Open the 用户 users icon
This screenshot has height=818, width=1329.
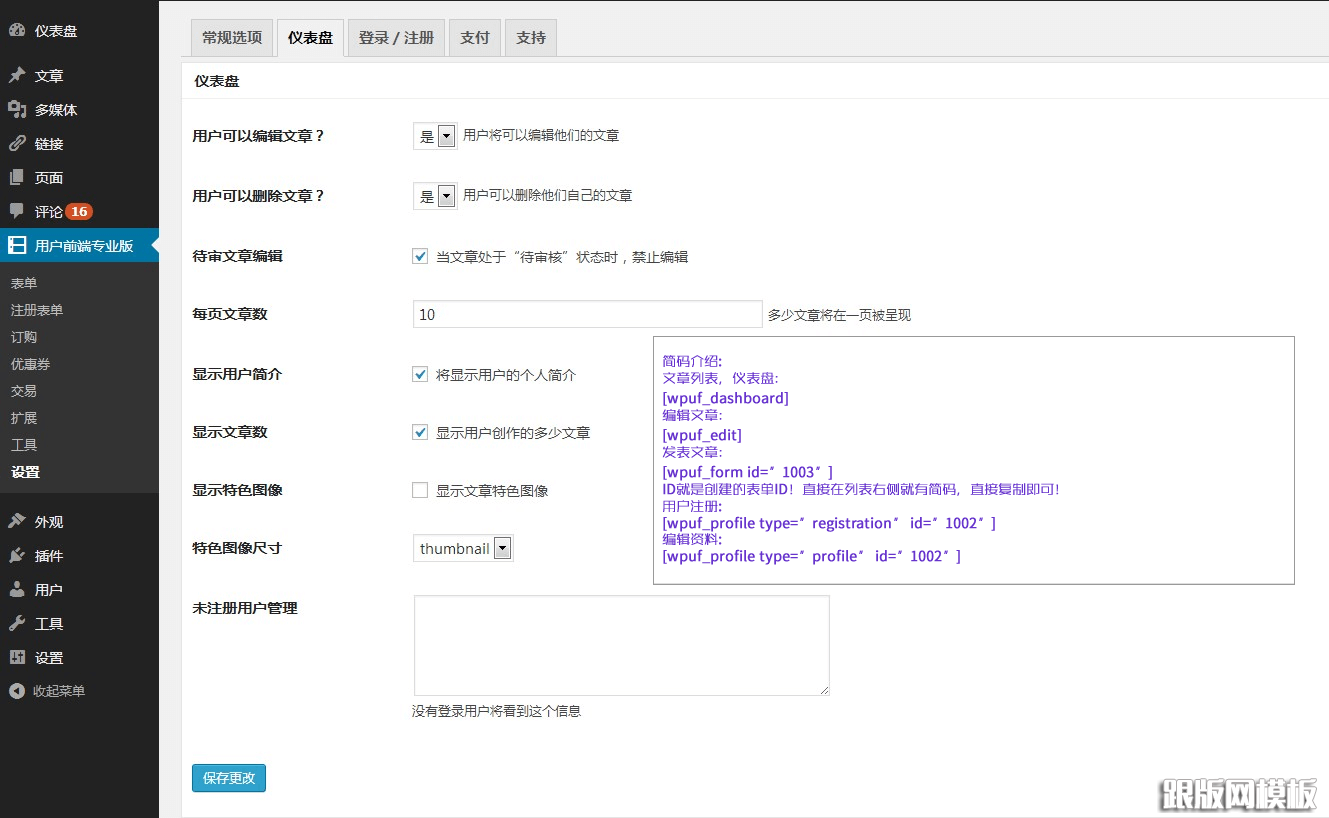(22, 589)
